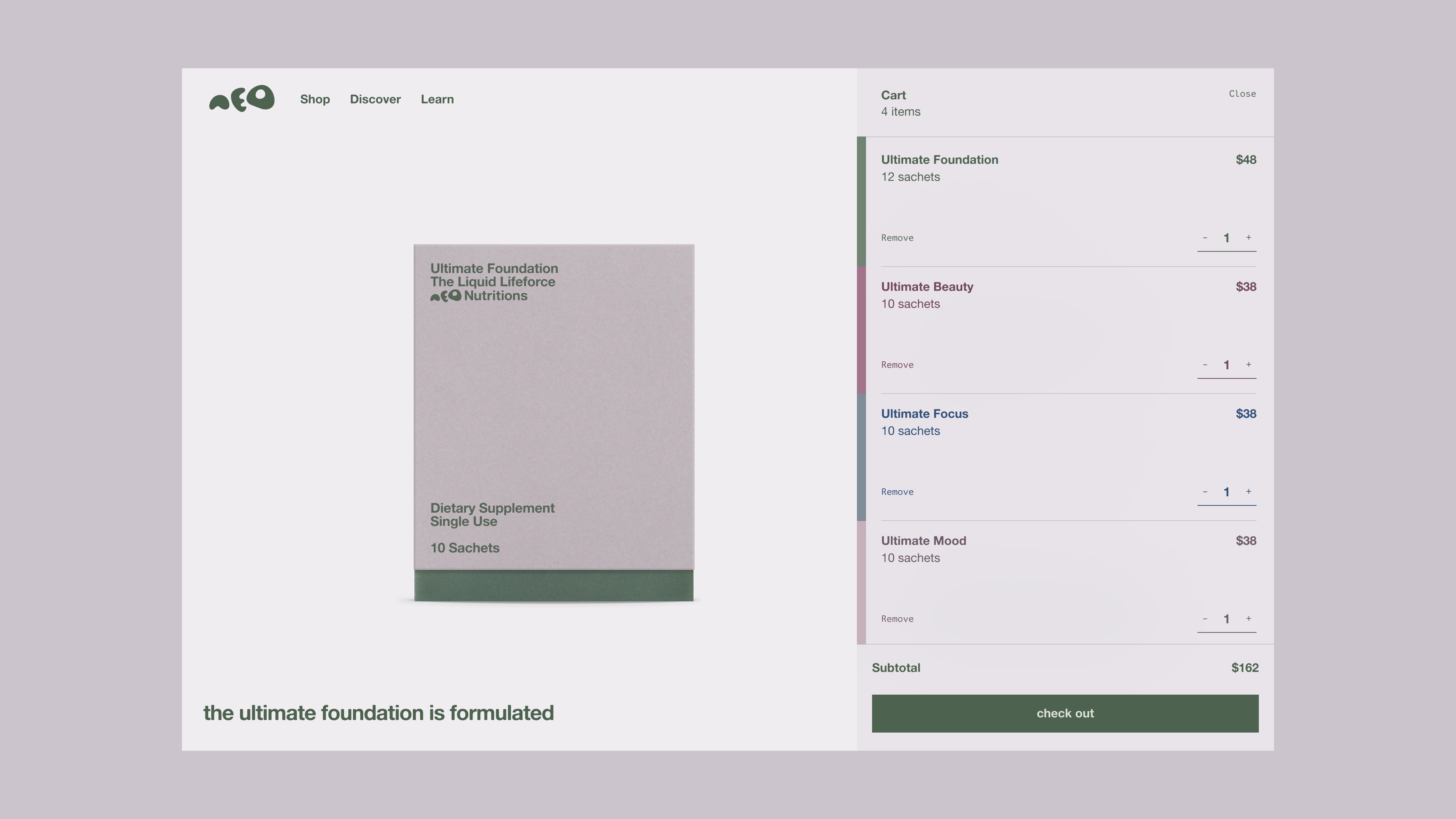Image resolution: width=1456 pixels, height=819 pixels.
Task: Remove Ultimate Mood from cart
Action: [897, 619]
